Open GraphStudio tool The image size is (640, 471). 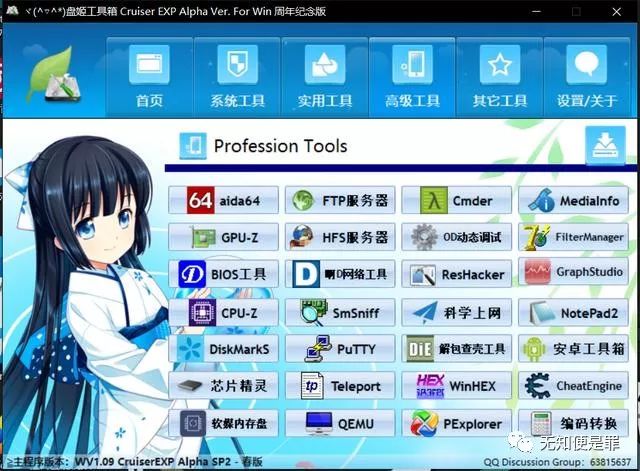click(573, 271)
